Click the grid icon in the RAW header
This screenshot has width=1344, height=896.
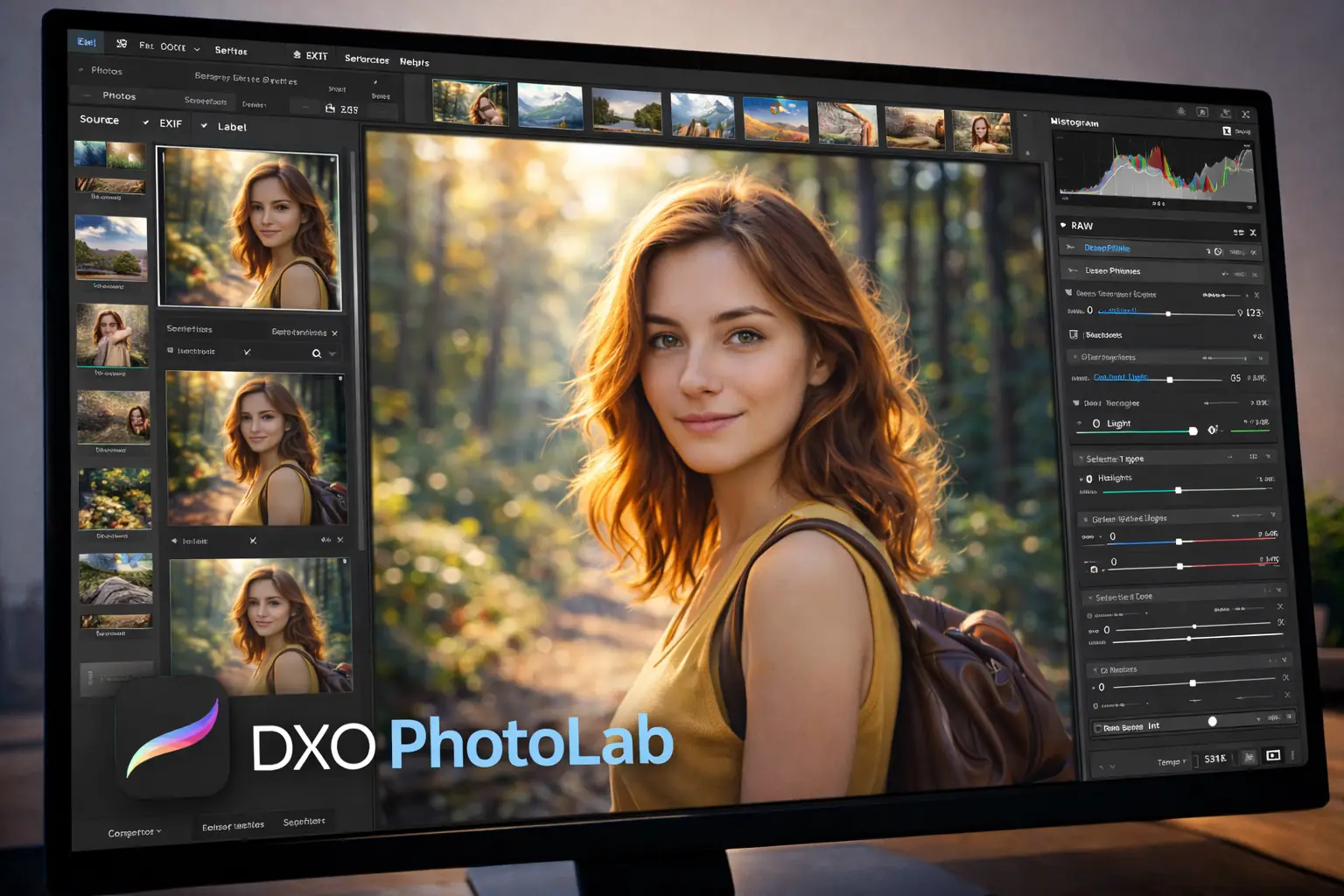click(x=1238, y=232)
